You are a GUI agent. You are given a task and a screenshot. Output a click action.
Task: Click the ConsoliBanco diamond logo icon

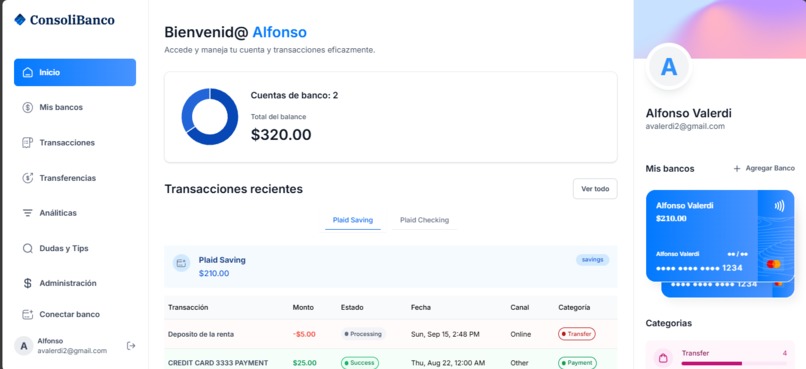click(x=20, y=20)
